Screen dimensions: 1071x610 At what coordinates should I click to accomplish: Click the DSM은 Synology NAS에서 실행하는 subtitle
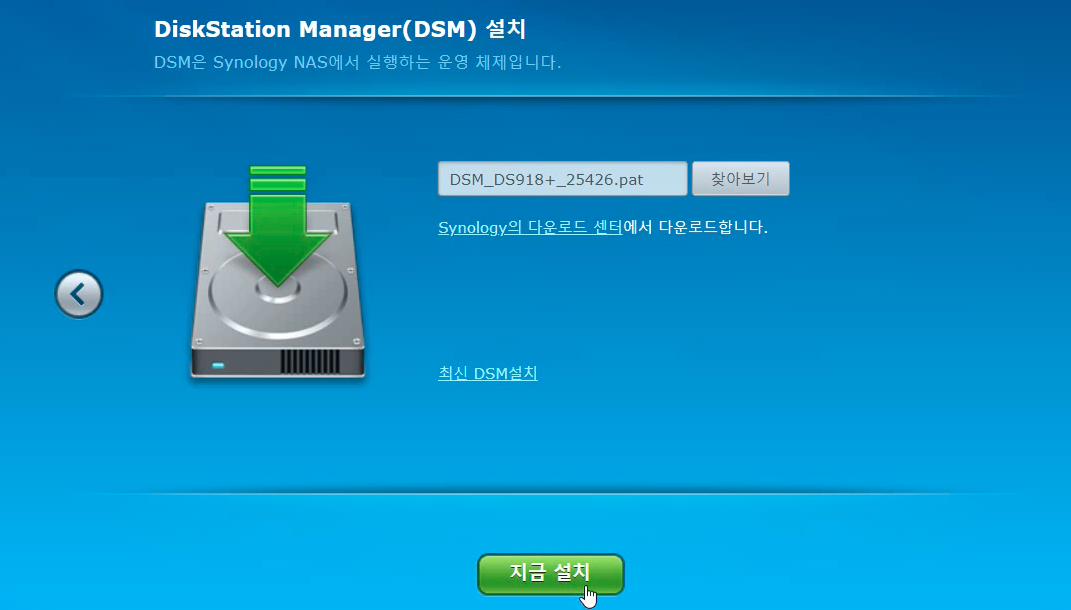click(357, 62)
